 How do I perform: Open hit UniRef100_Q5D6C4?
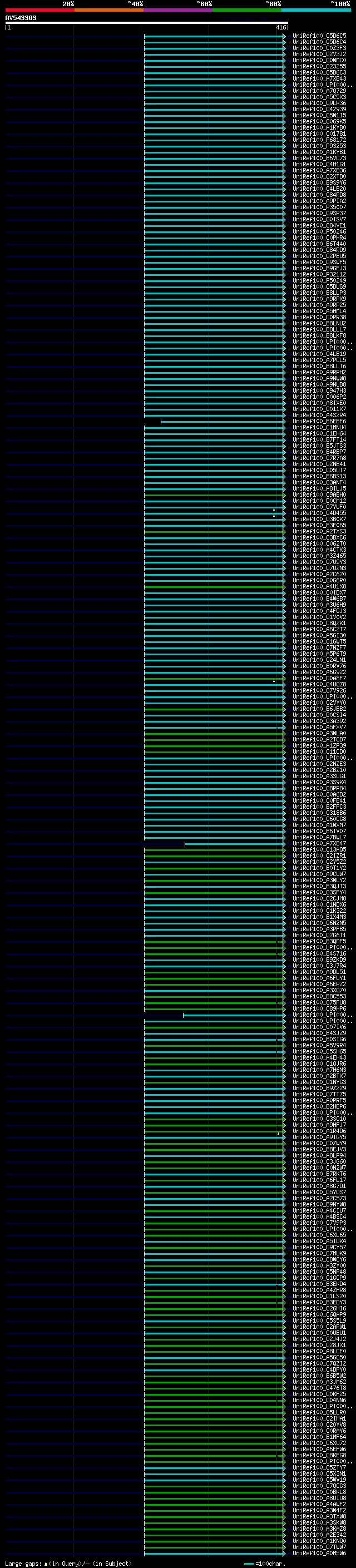tap(319, 42)
